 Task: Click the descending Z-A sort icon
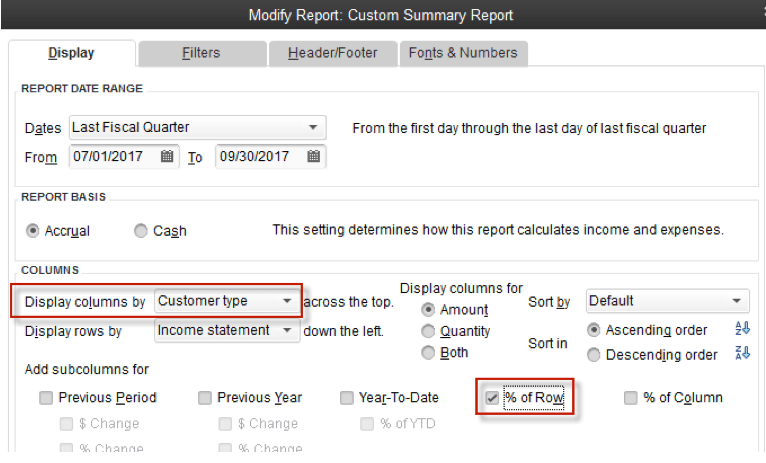(x=742, y=353)
